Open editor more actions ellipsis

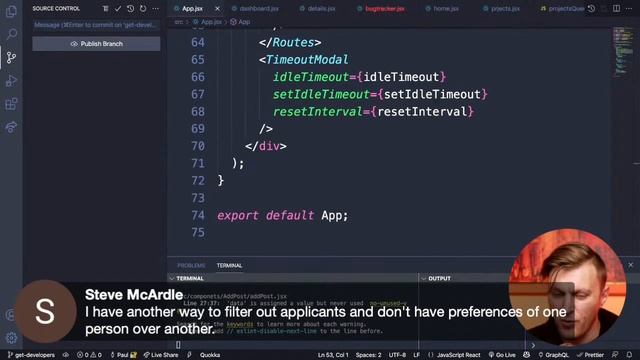[629, 9]
